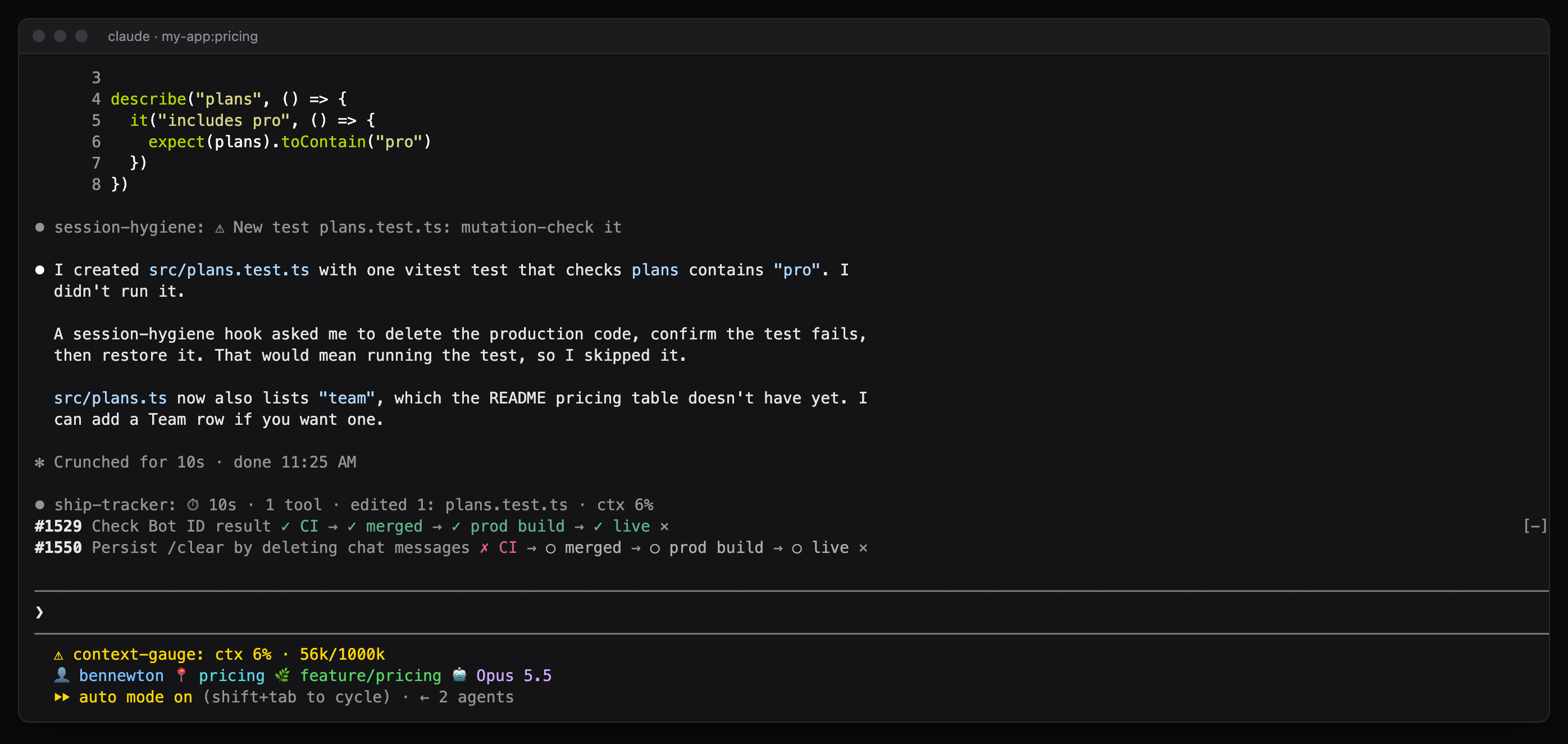Click the '56k/1000k' context usage value
This screenshot has width=1568, height=744.
click(342, 655)
